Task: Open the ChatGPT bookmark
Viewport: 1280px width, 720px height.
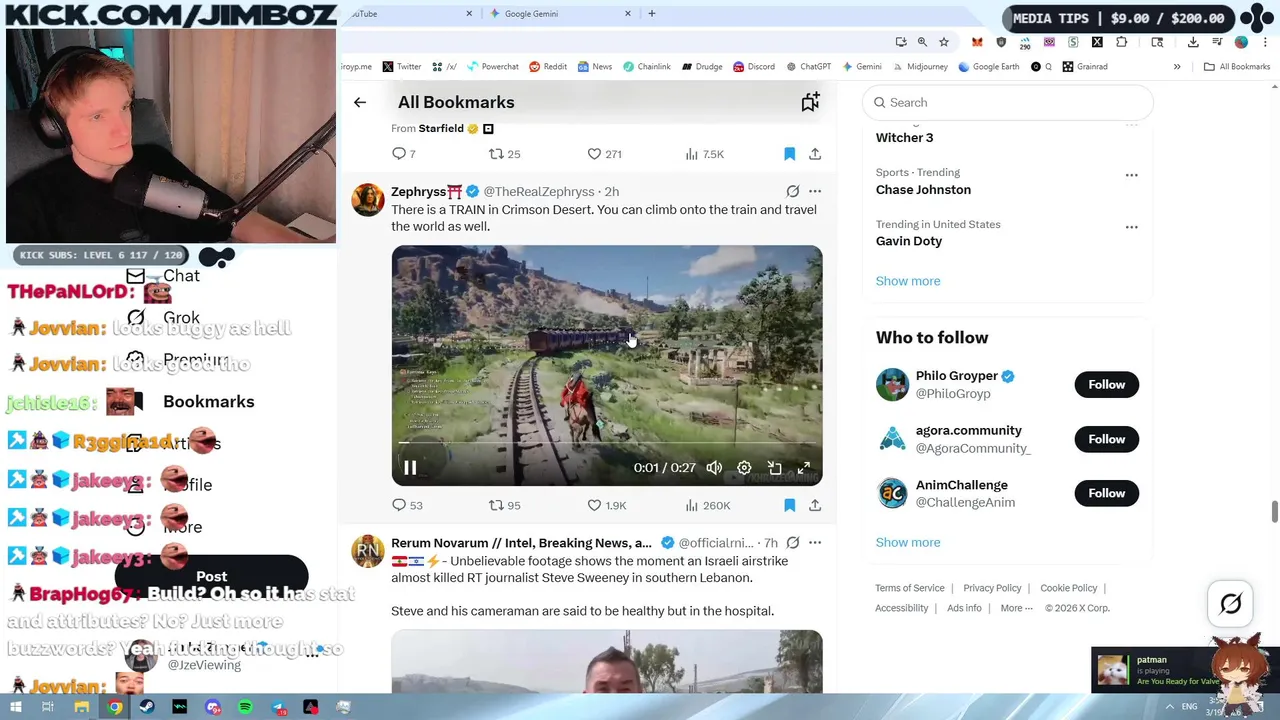Action: [x=808, y=67]
